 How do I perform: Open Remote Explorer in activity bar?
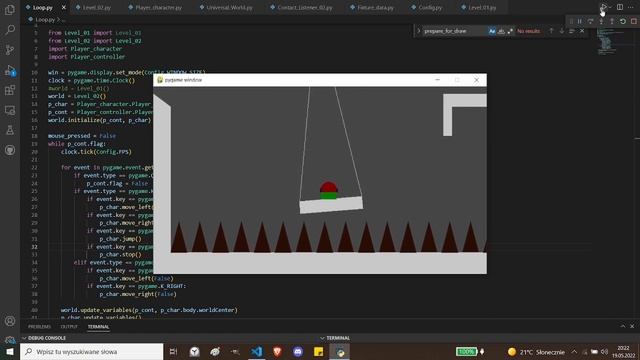(10, 110)
